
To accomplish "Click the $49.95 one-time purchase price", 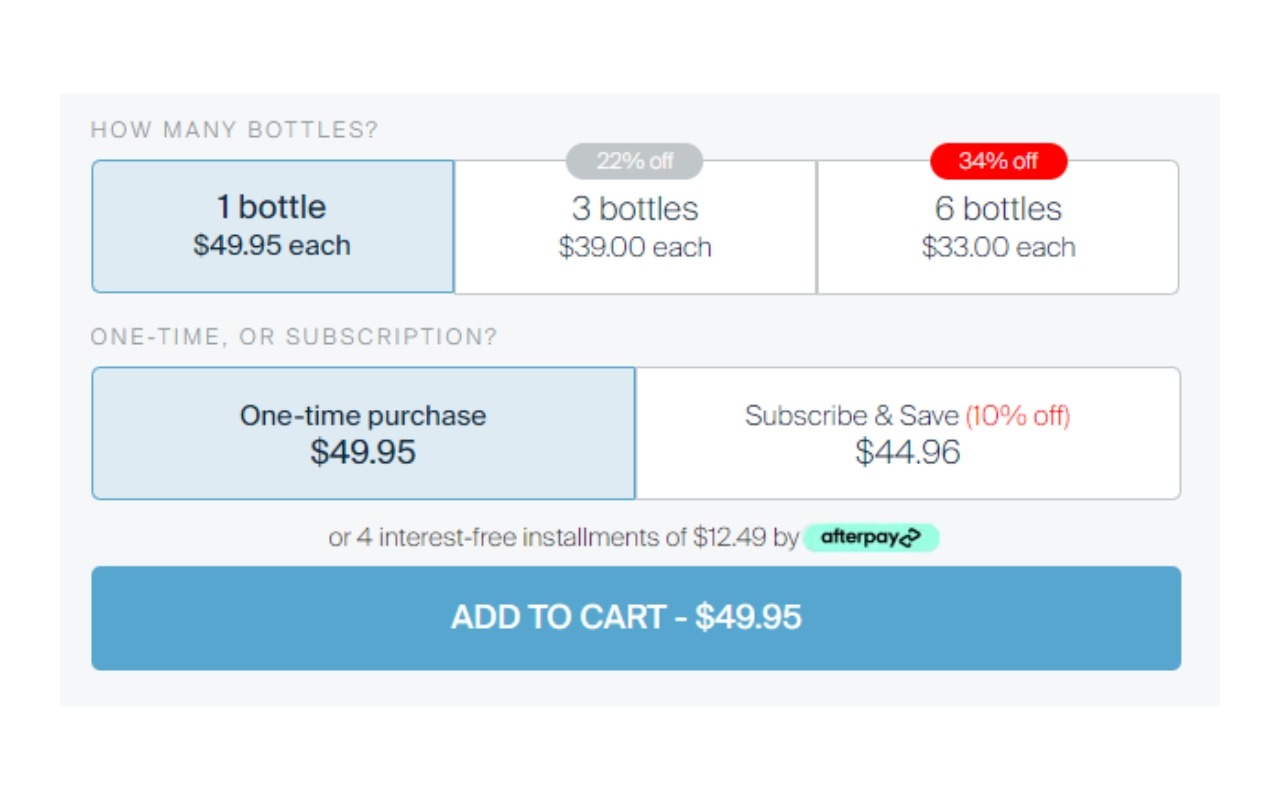I will 363,452.
